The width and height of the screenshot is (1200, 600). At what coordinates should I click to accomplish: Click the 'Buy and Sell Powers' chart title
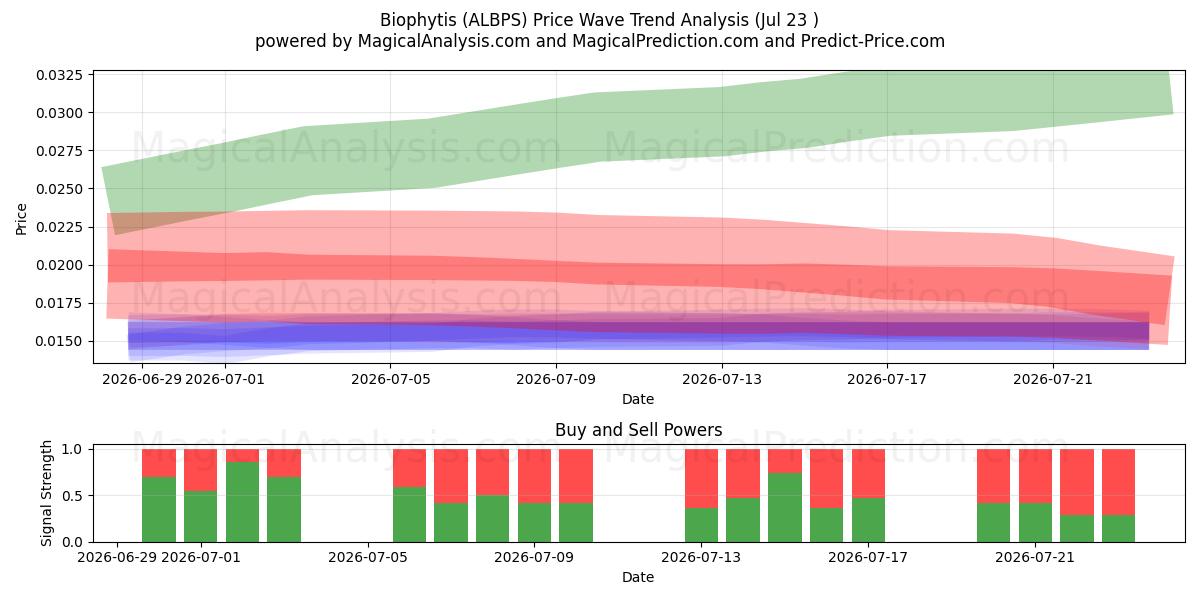click(x=638, y=431)
